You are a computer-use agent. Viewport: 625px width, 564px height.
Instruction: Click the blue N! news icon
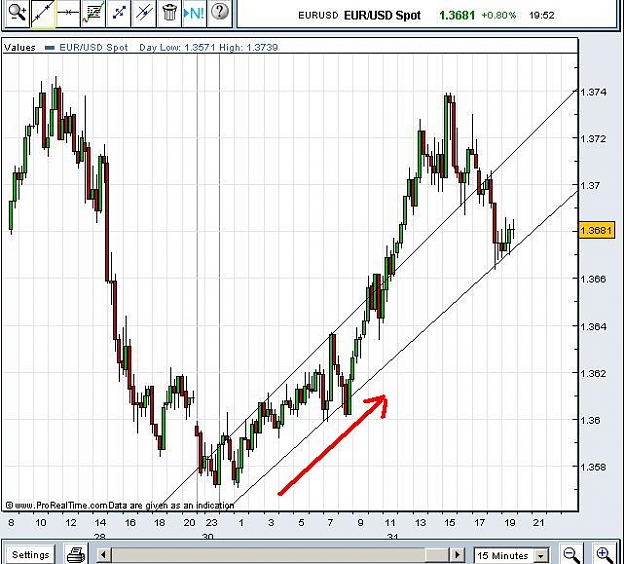(194, 13)
